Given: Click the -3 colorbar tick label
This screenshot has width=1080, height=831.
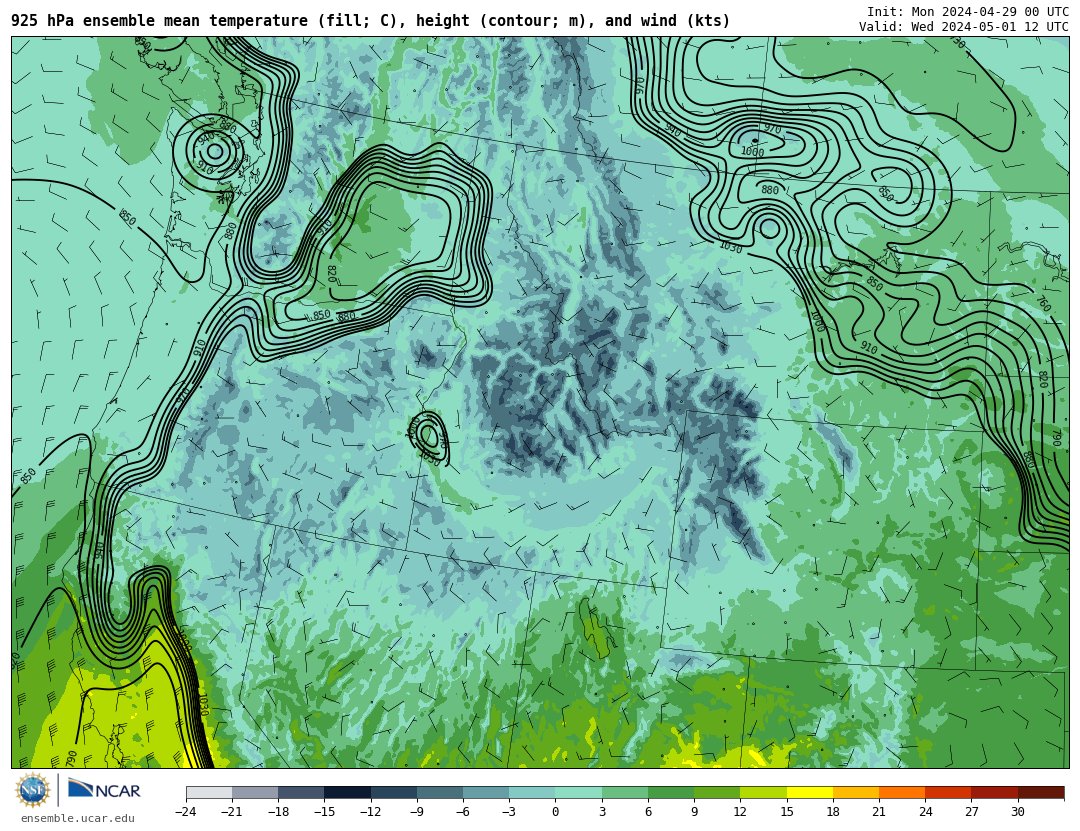Looking at the screenshot, I should pos(509,812).
